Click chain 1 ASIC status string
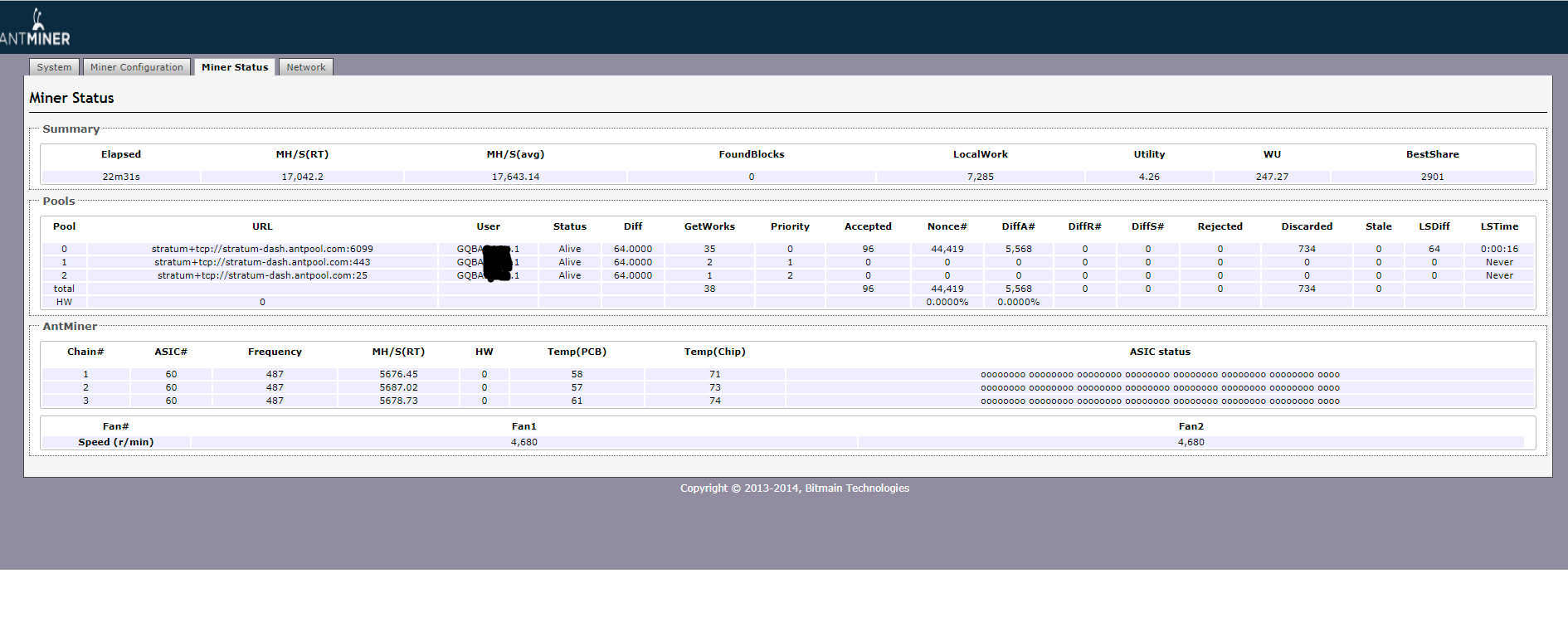 tap(1160, 375)
